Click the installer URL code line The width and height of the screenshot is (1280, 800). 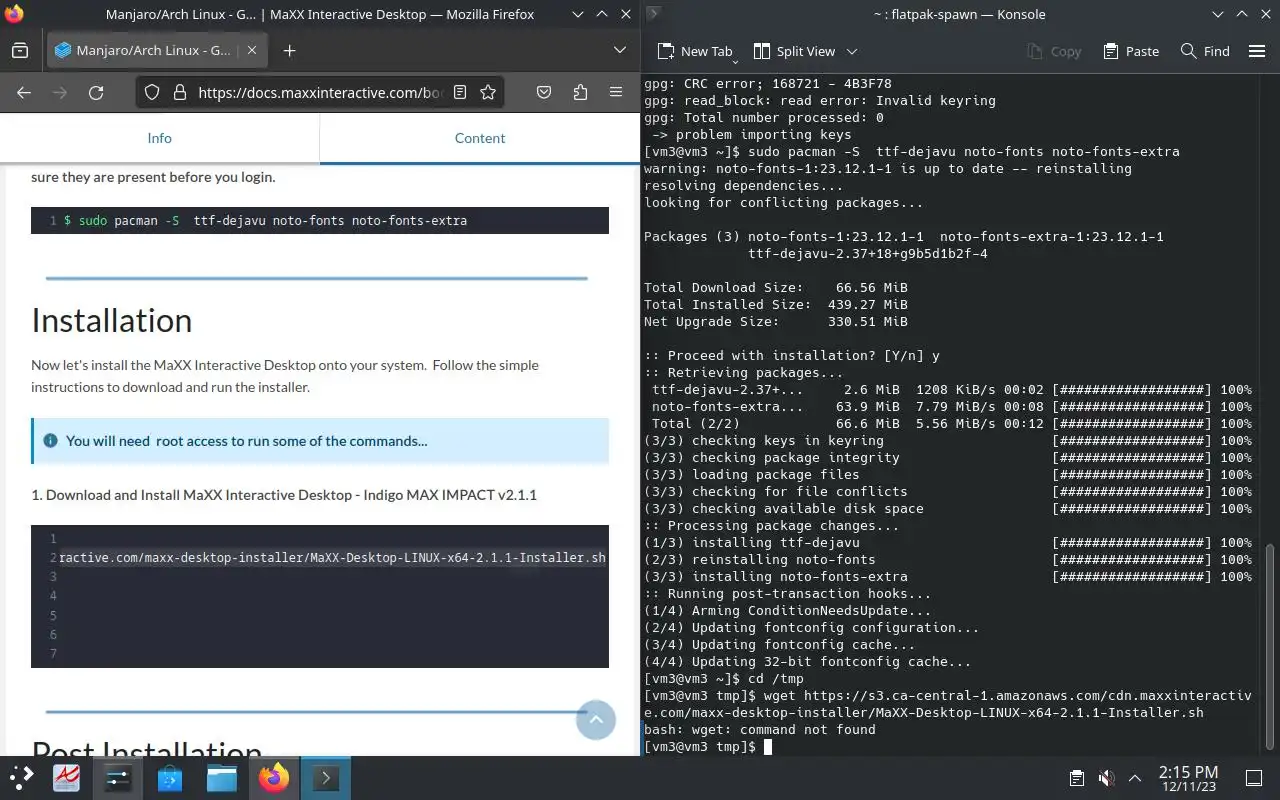point(332,557)
